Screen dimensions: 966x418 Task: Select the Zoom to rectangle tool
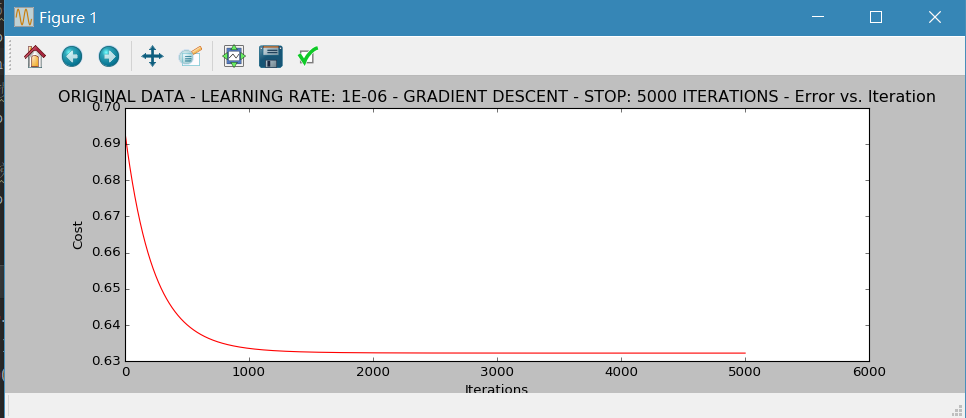point(190,57)
